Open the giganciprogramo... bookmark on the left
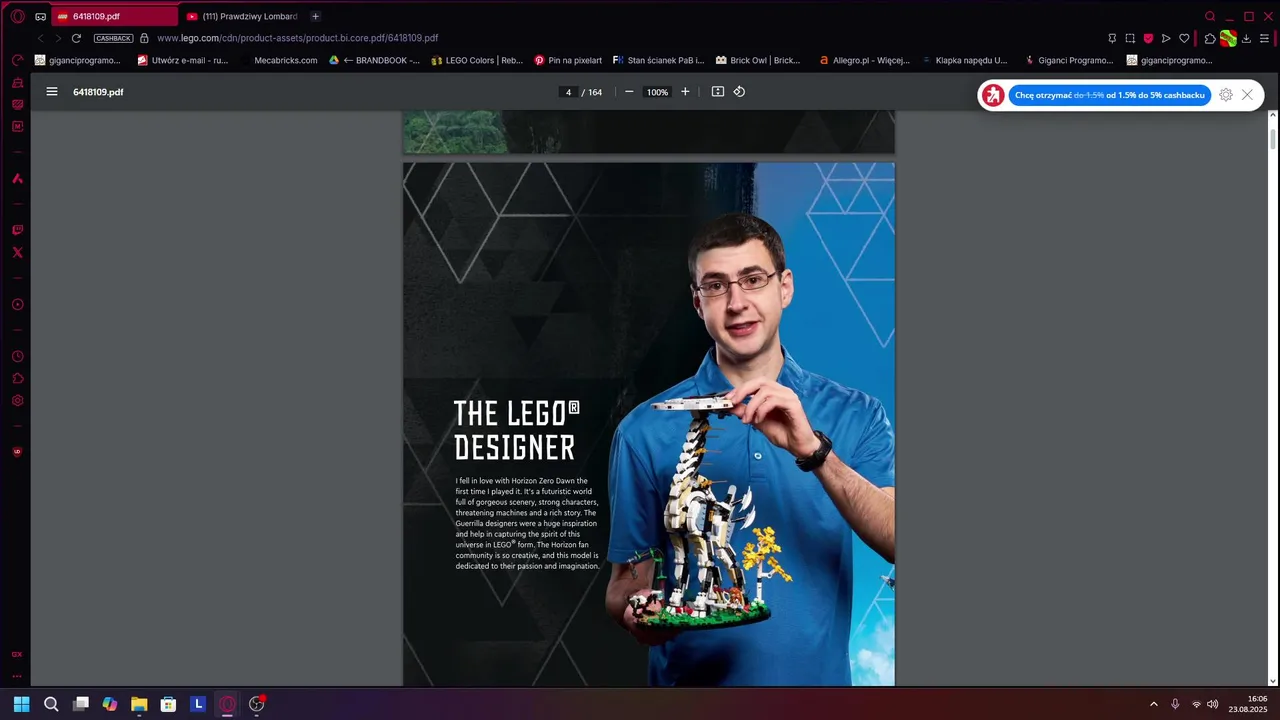The height and width of the screenshot is (720, 1280). click(x=78, y=60)
